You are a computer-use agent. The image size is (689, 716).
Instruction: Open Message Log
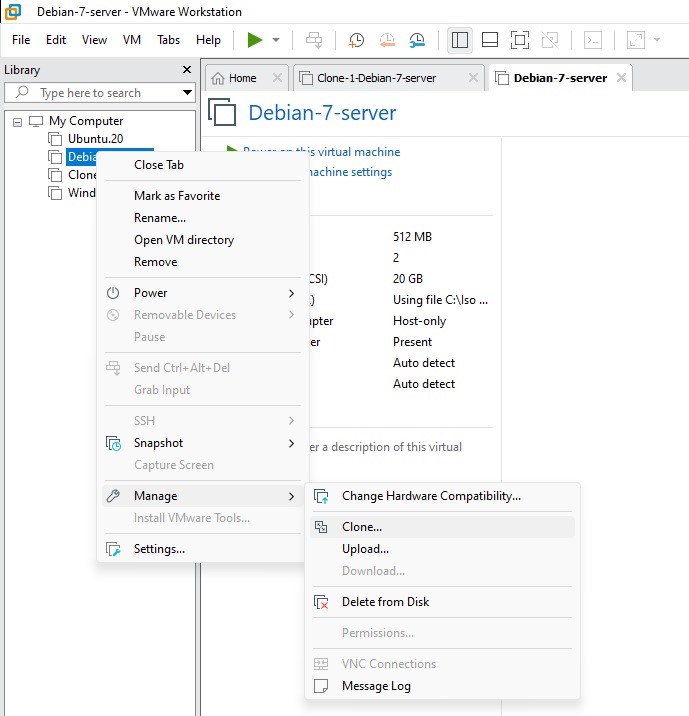pos(376,686)
